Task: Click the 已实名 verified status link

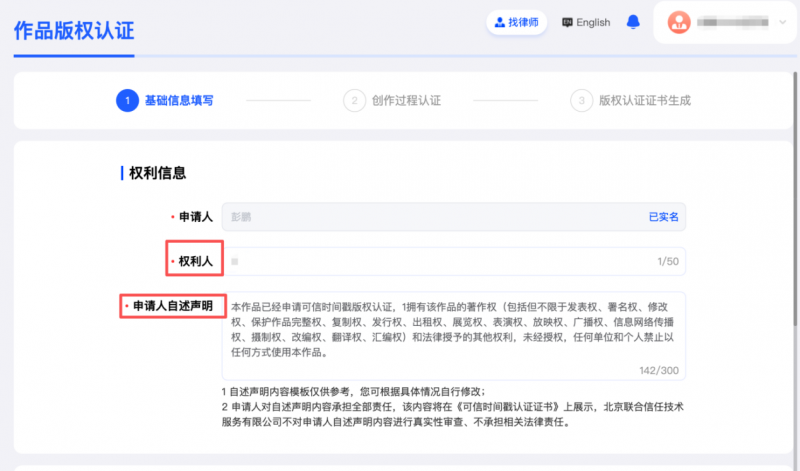Action: pyautogui.click(x=664, y=217)
